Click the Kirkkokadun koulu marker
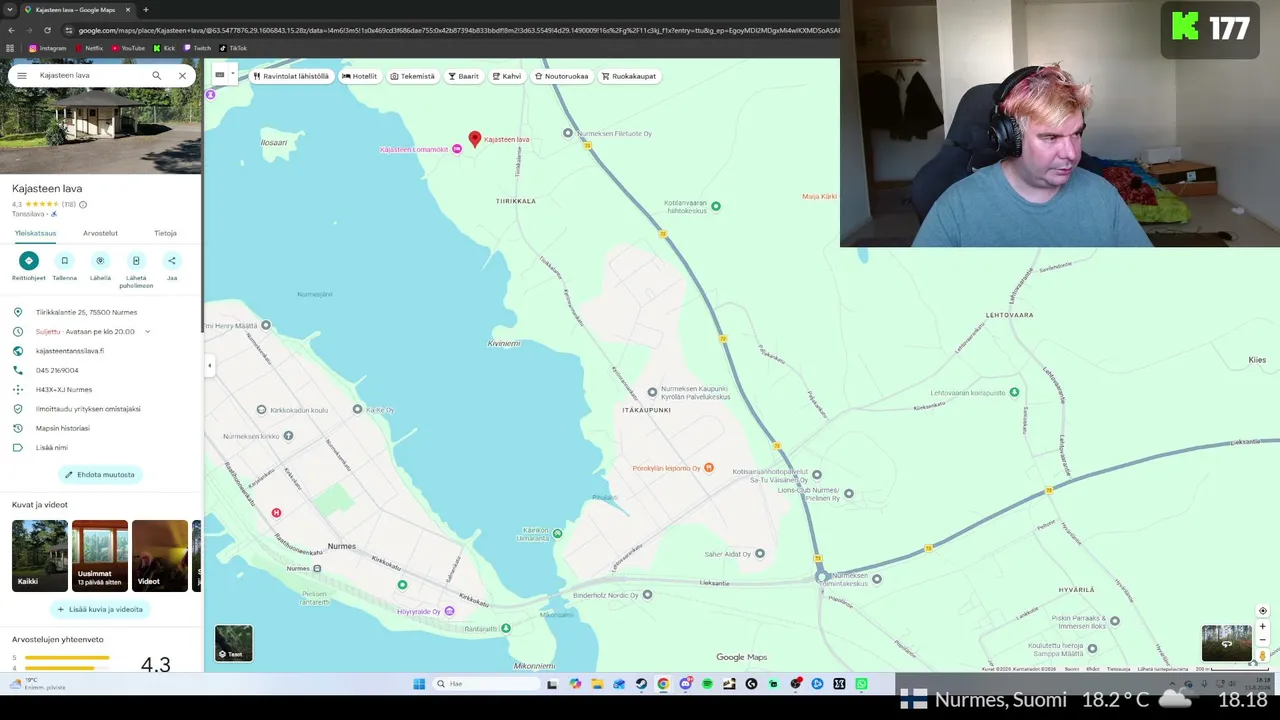Screen dimensions: 1280x720 click(x=262, y=410)
